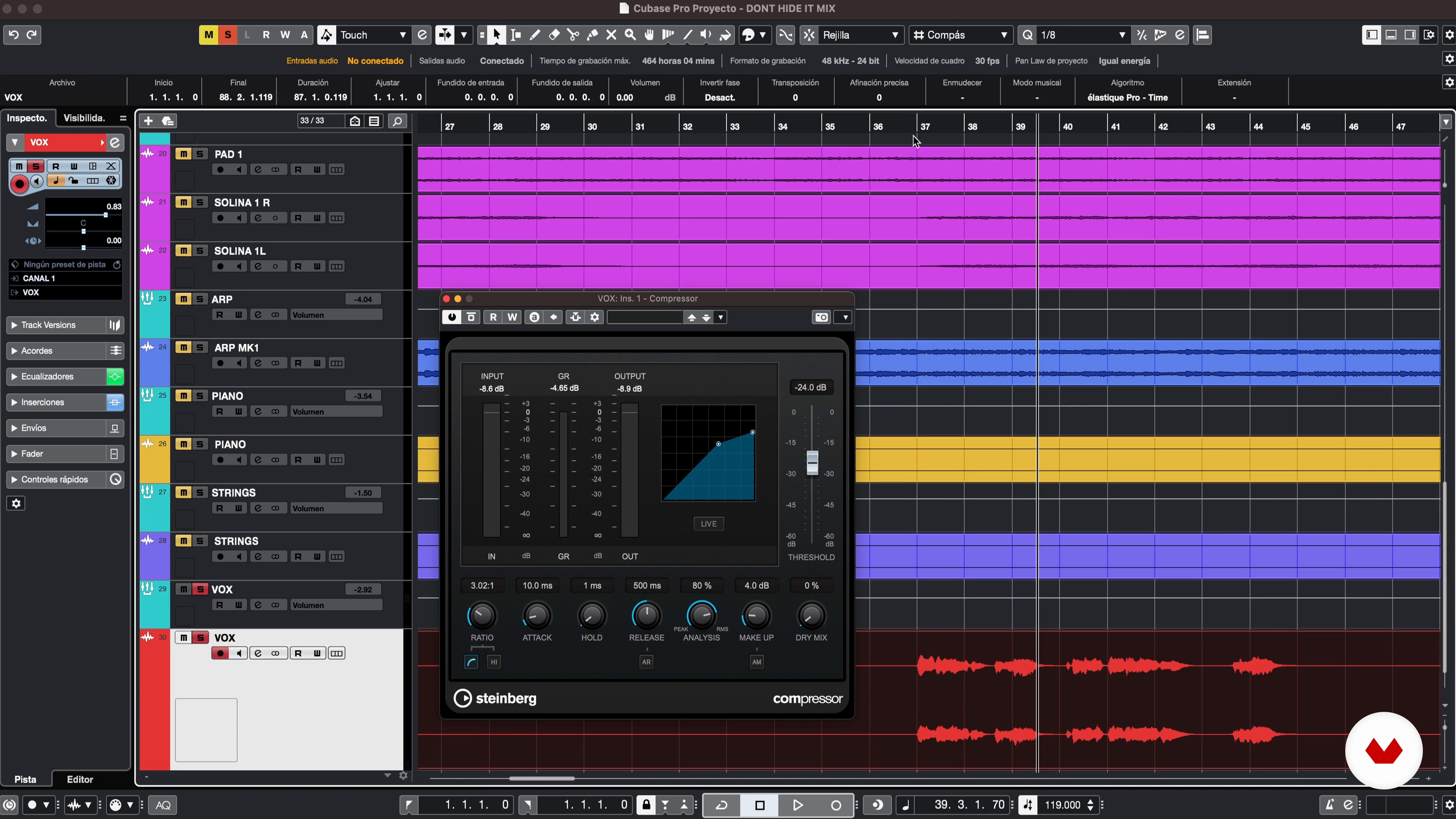
Task: Open Inspector settings gear icon
Action: click(16, 503)
